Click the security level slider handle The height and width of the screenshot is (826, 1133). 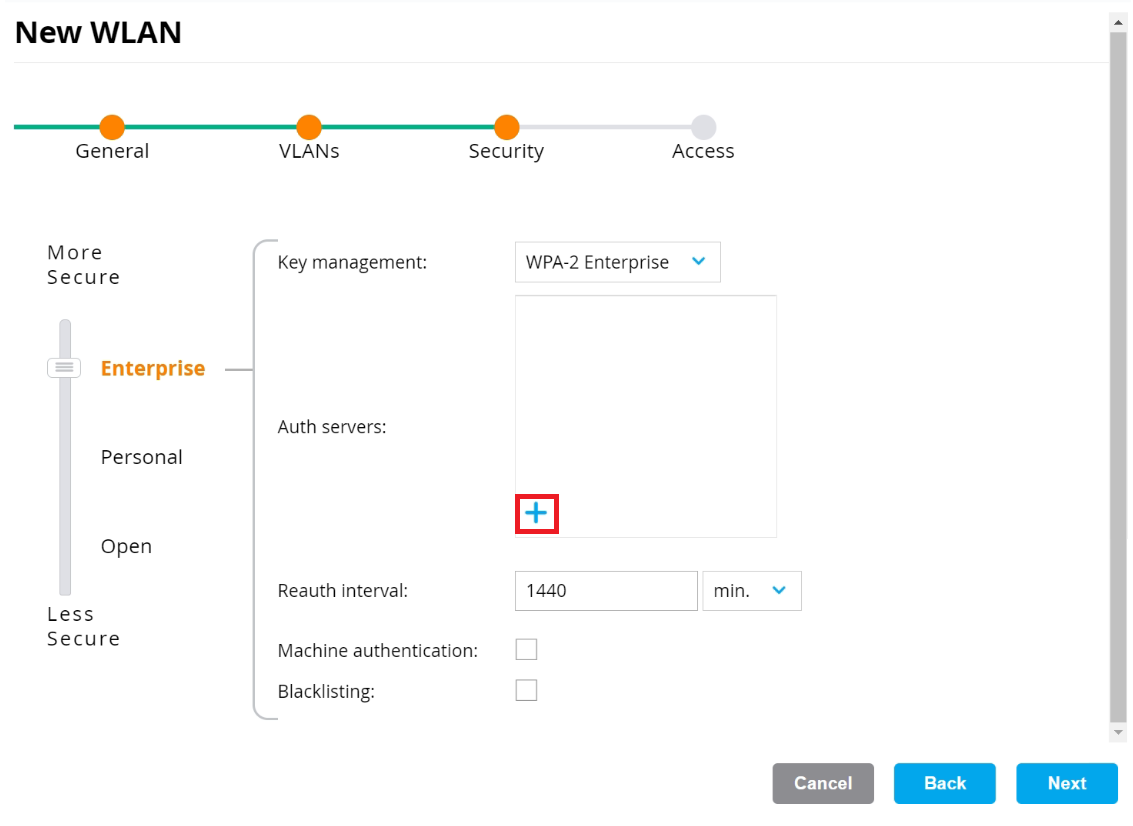pyautogui.click(x=64, y=368)
